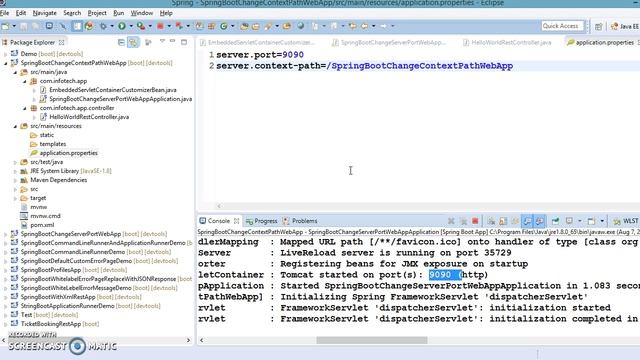Toggle Link with Editor in Package Explorer
The height and width of the screenshot is (360, 640).
pyautogui.click(x=133, y=42)
